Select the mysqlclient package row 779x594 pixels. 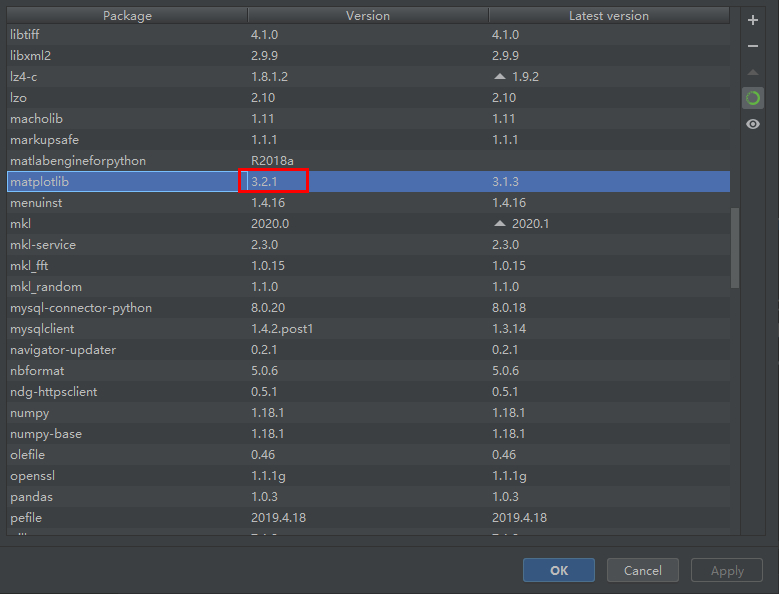tap(368, 329)
